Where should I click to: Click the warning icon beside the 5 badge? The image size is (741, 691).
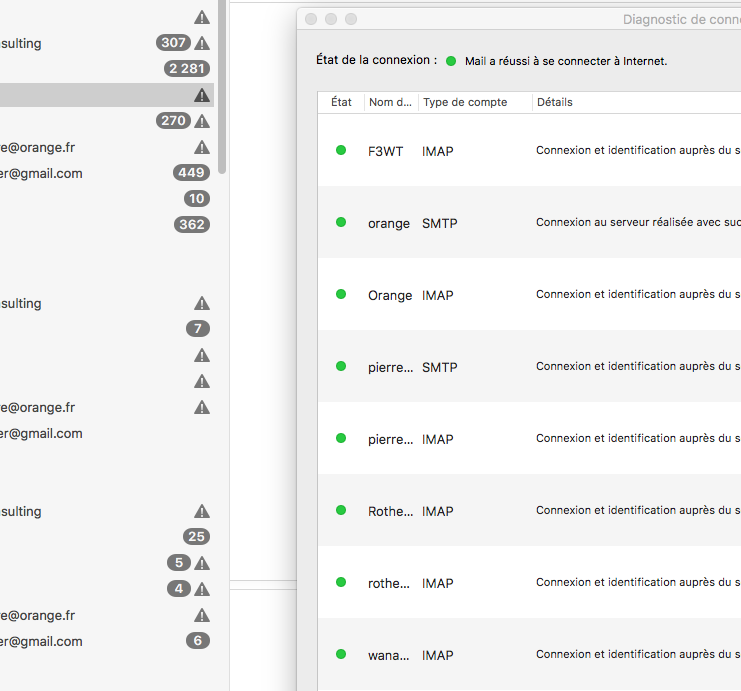coord(202,563)
